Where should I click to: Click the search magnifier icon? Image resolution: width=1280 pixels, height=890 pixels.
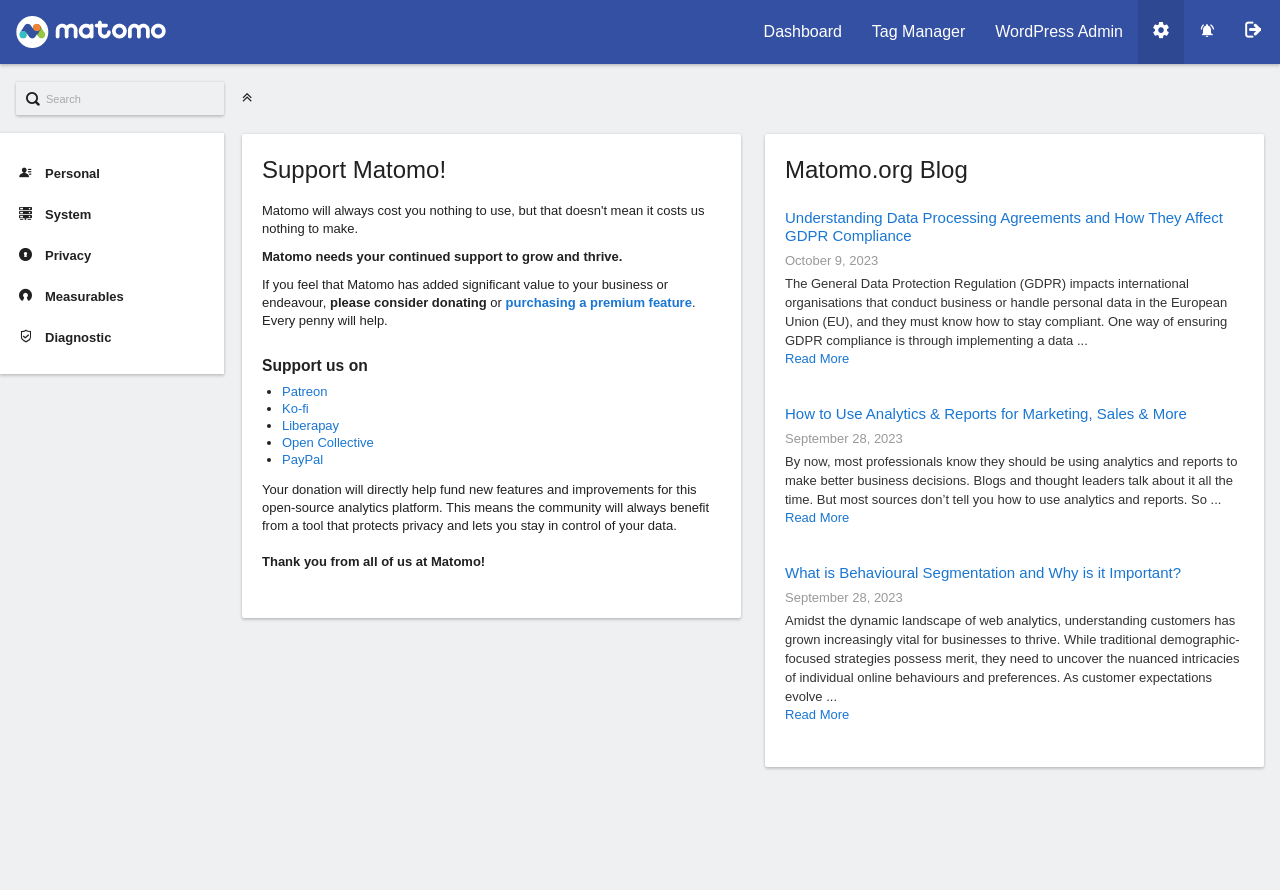[33, 99]
